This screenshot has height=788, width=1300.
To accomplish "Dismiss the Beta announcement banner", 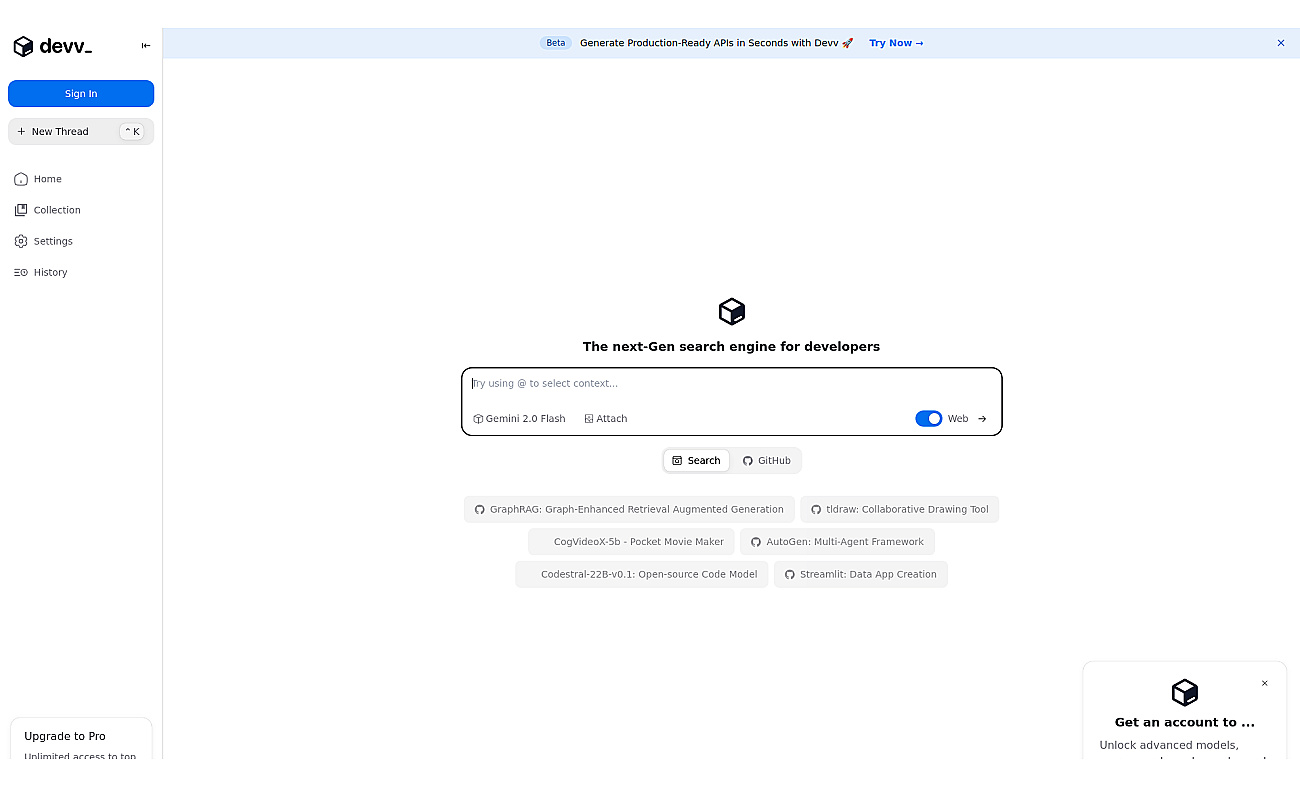I will pos(1281,43).
